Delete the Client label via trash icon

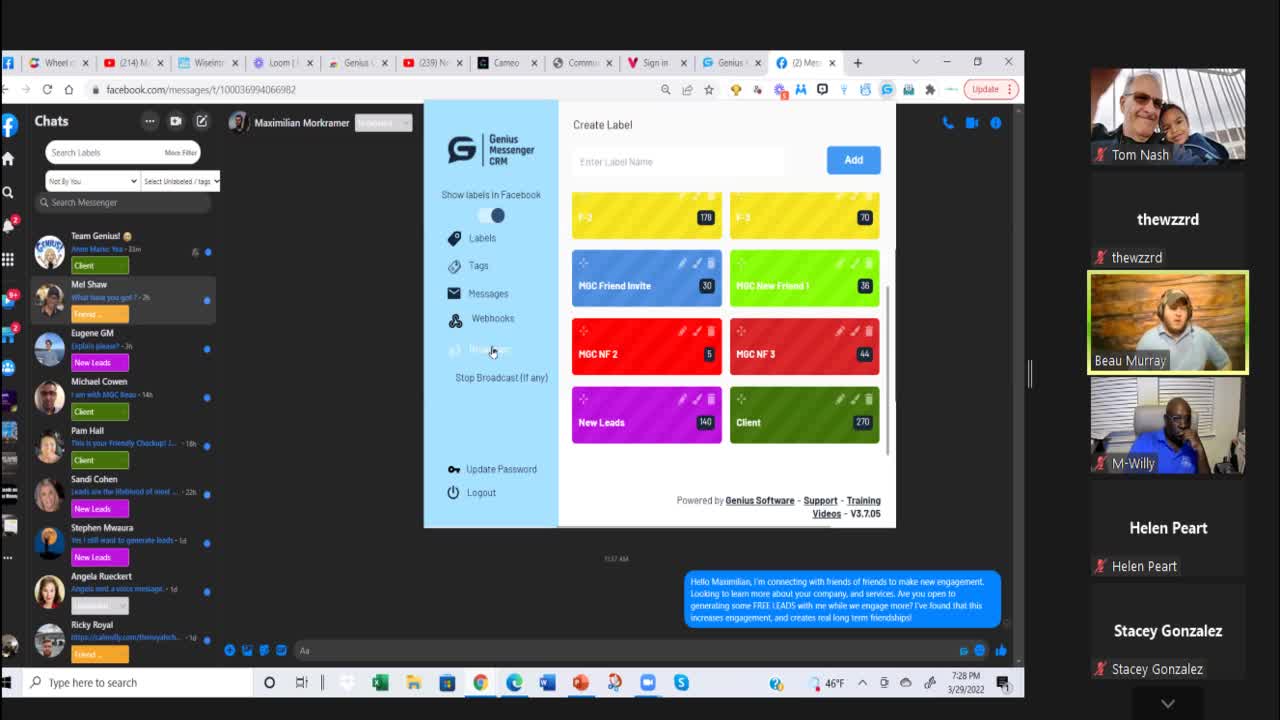(869, 399)
